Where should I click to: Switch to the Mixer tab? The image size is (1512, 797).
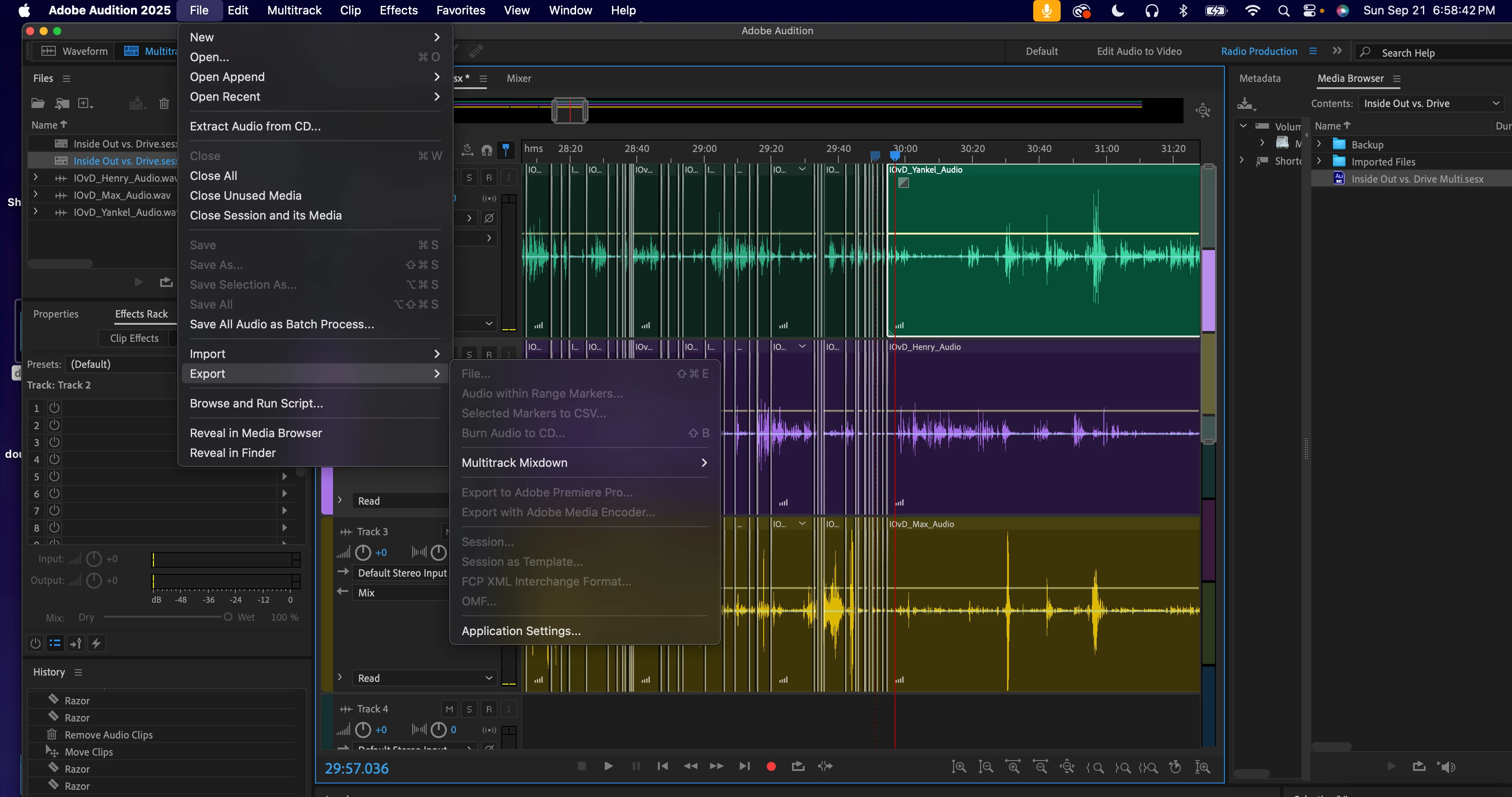[x=518, y=78]
